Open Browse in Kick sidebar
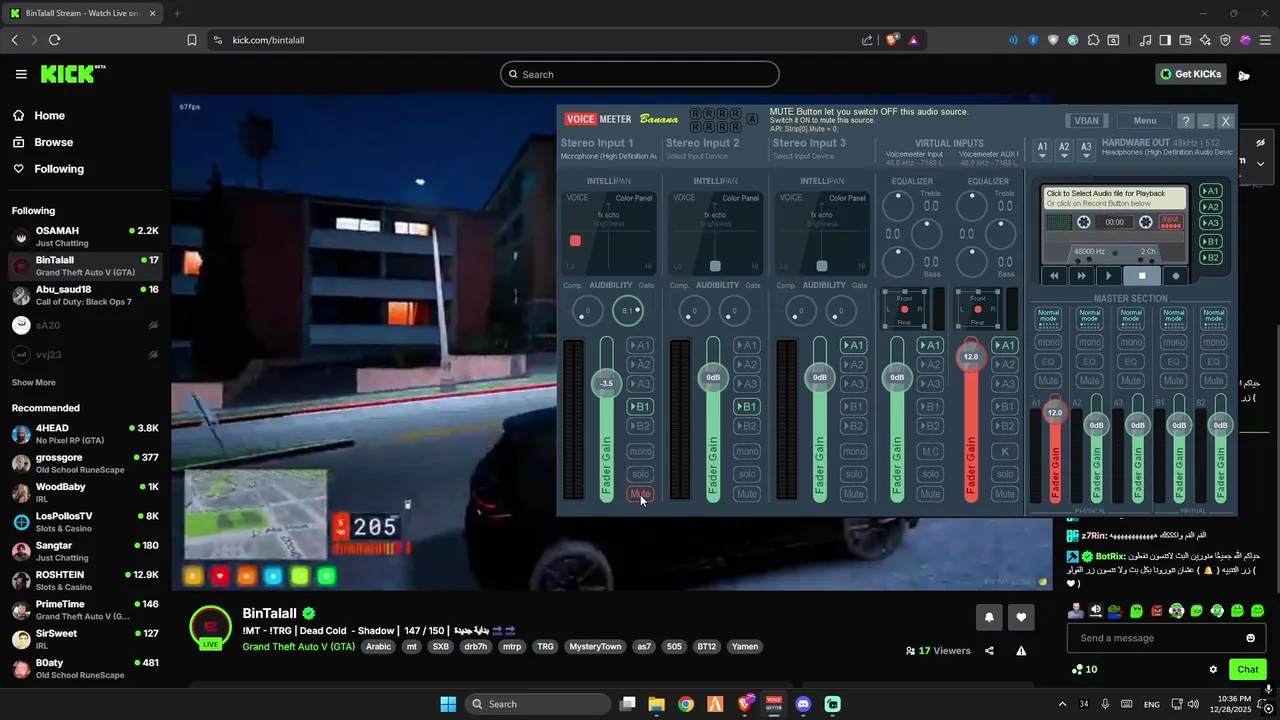Screen dimensions: 1280x720 (54, 142)
